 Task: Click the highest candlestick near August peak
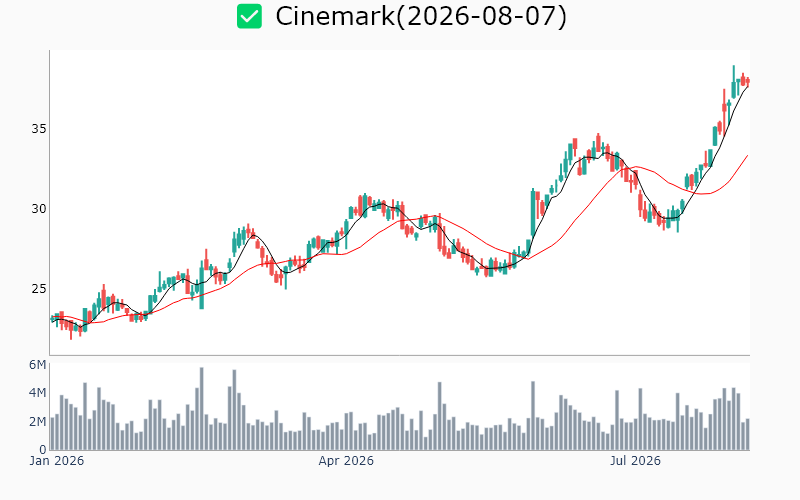tap(734, 82)
